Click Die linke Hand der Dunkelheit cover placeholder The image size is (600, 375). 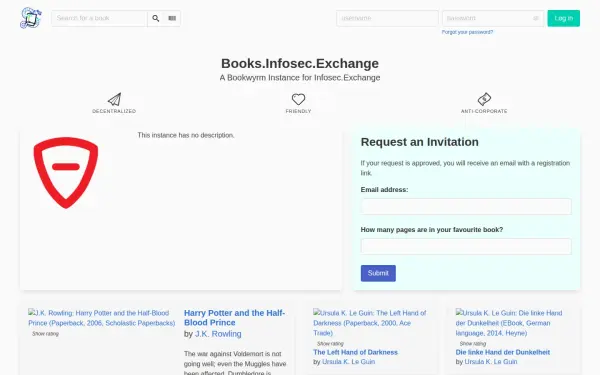click(509, 323)
